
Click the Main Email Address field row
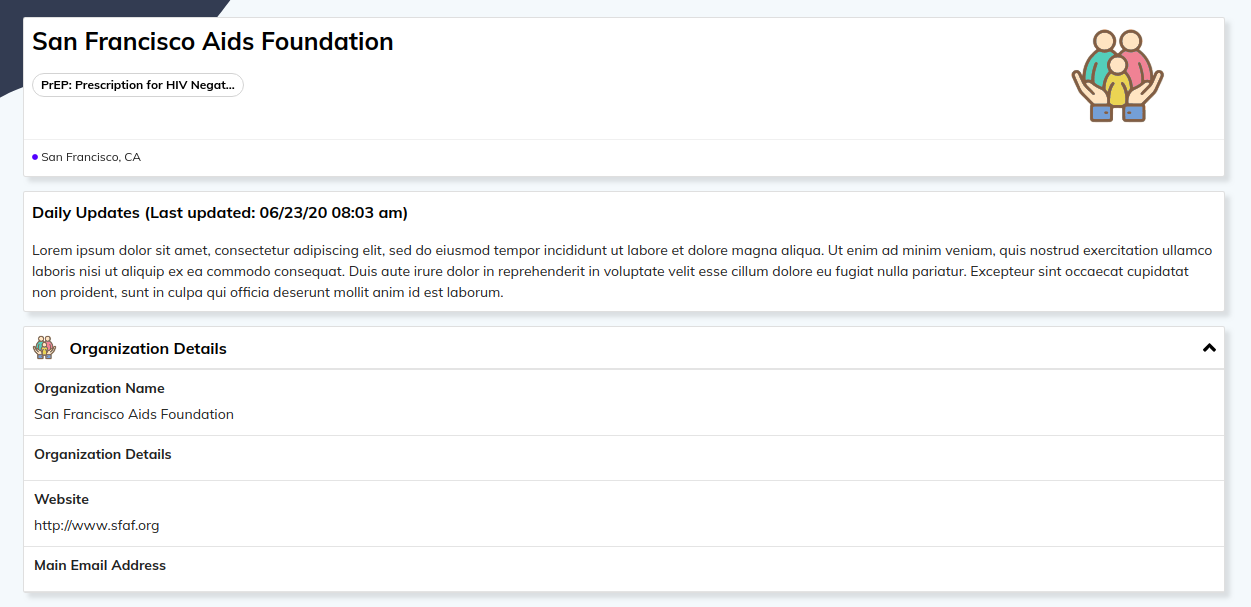pyautogui.click(x=100, y=565)
